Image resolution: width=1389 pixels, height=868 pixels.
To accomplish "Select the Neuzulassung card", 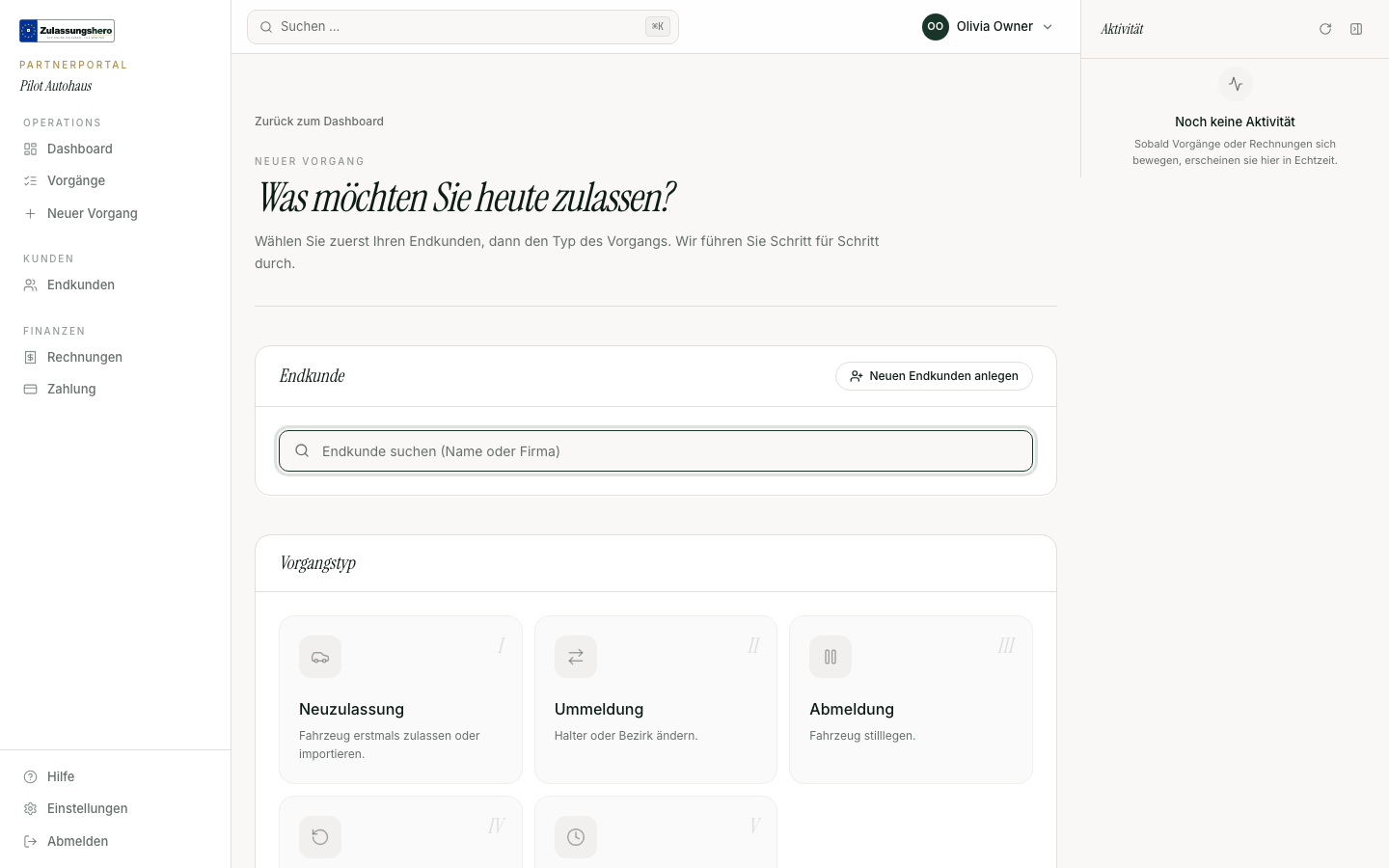I will tap(400, 700).
